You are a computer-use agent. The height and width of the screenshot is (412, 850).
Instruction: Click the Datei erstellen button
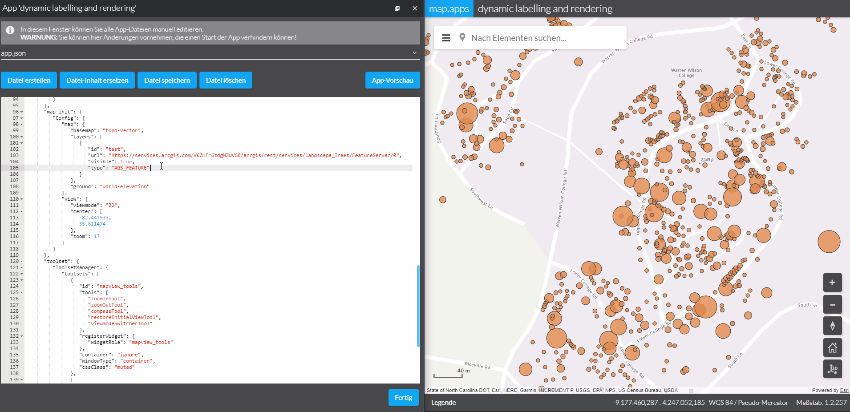click(x=29, y=80)
